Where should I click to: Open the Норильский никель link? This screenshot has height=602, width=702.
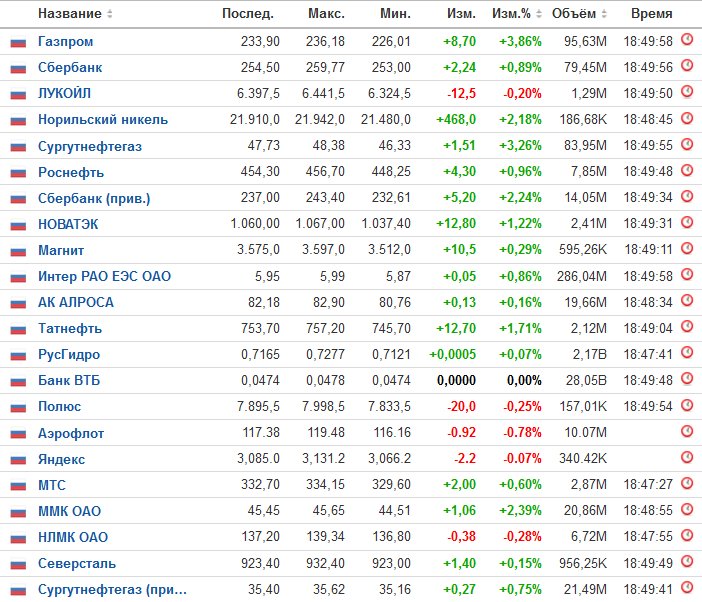point(103,120)
